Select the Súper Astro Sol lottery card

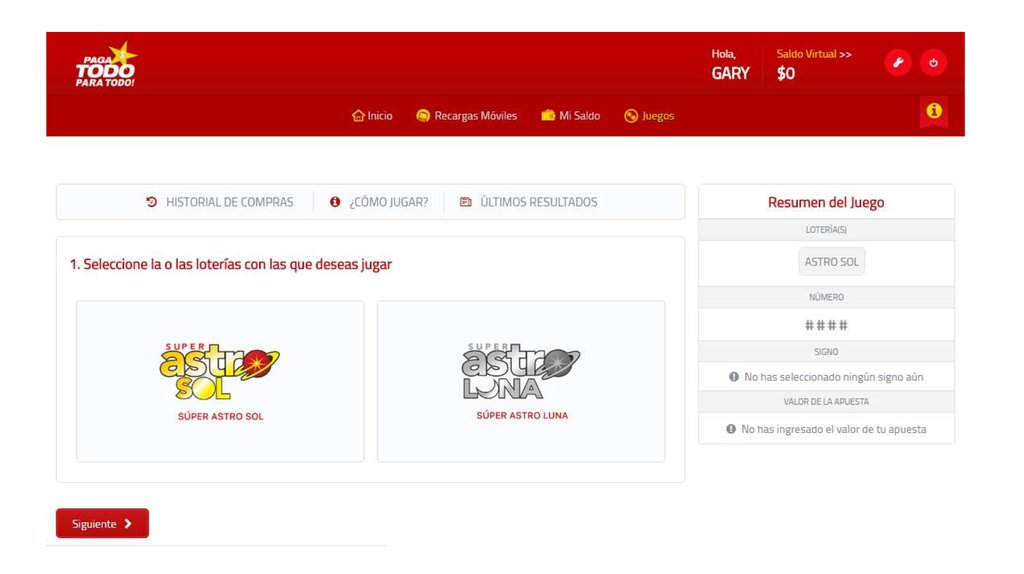coord(220,381)
